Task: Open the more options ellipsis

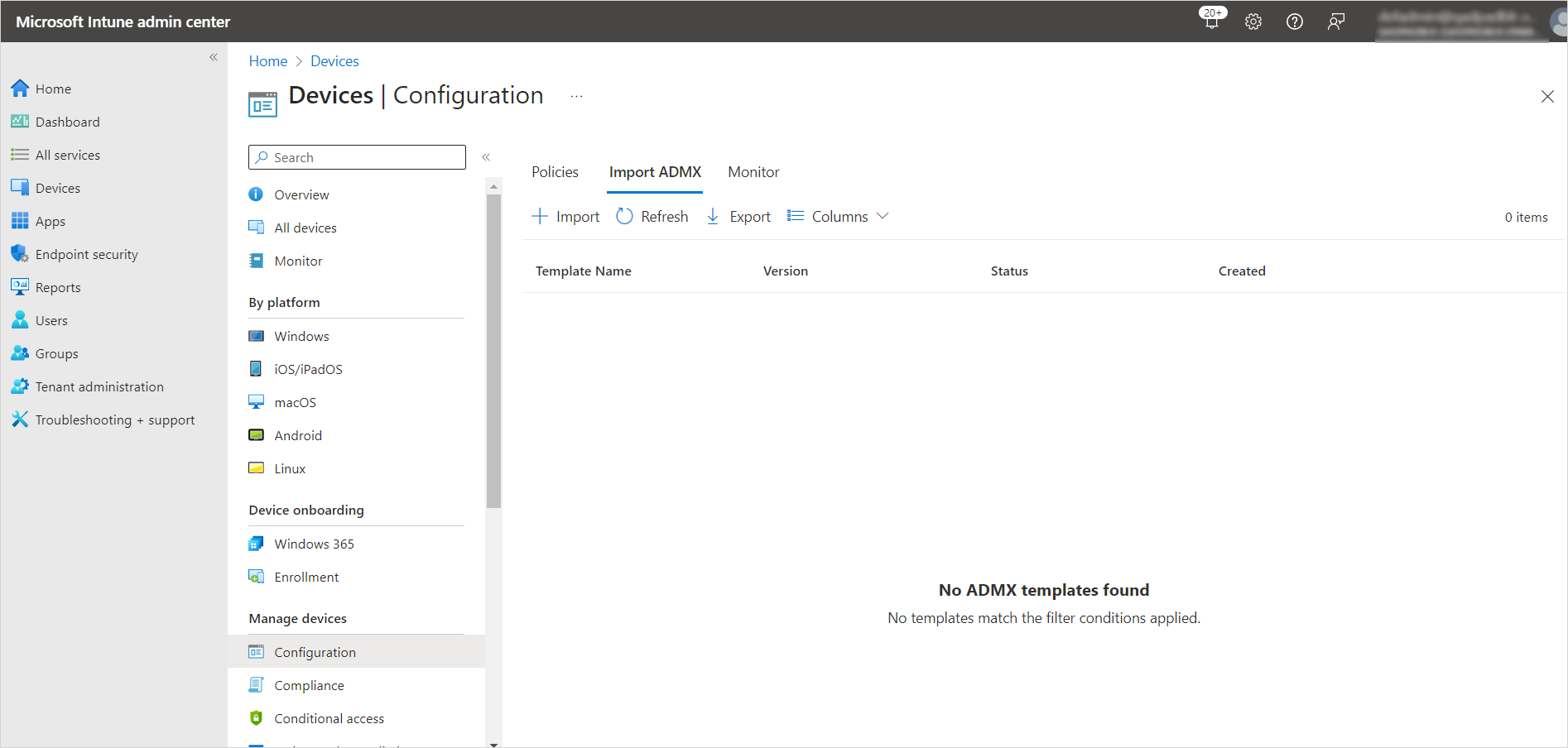Action: point(576,97)
